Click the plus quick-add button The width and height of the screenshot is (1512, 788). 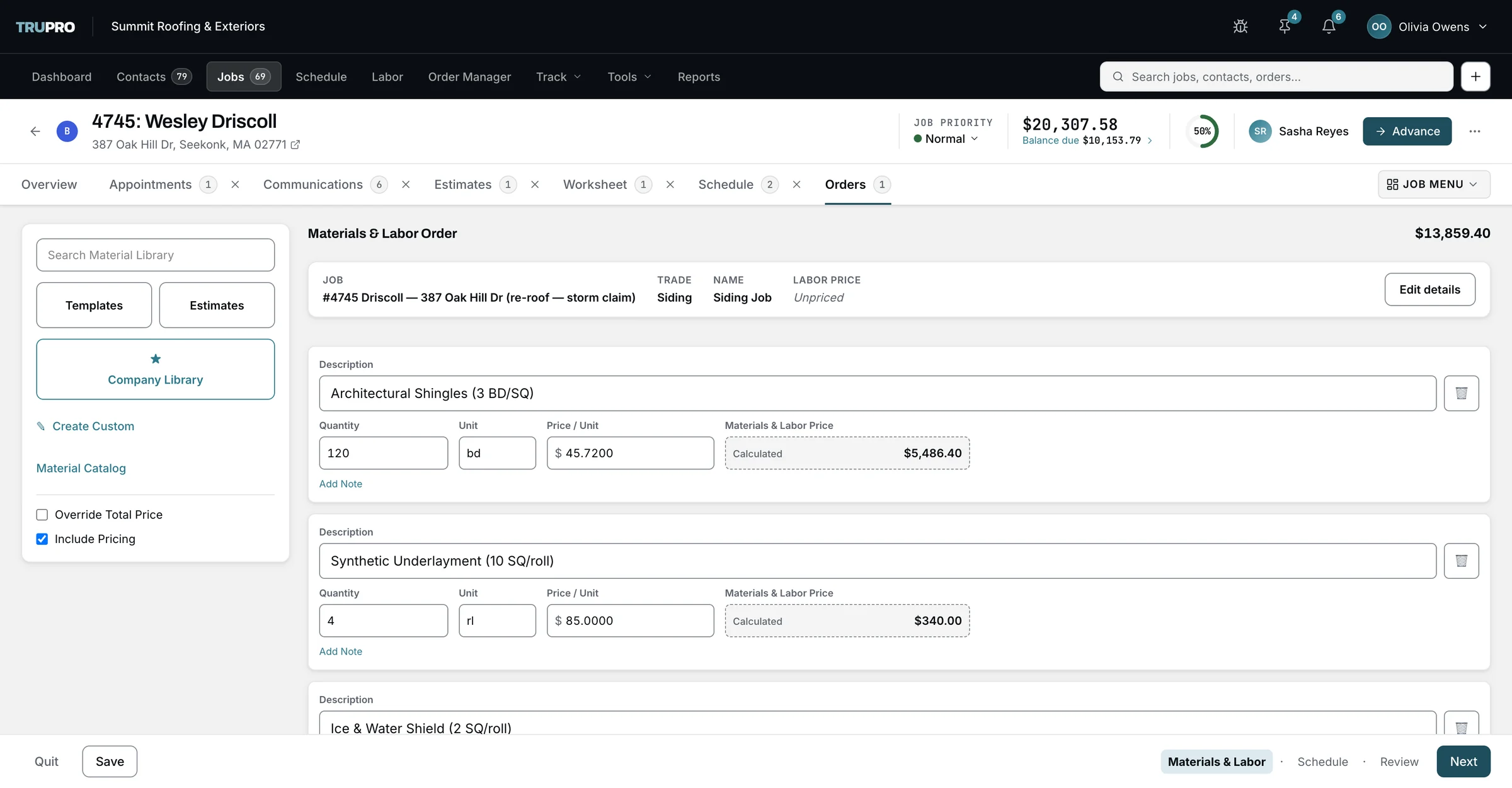tap(1475, 76)
